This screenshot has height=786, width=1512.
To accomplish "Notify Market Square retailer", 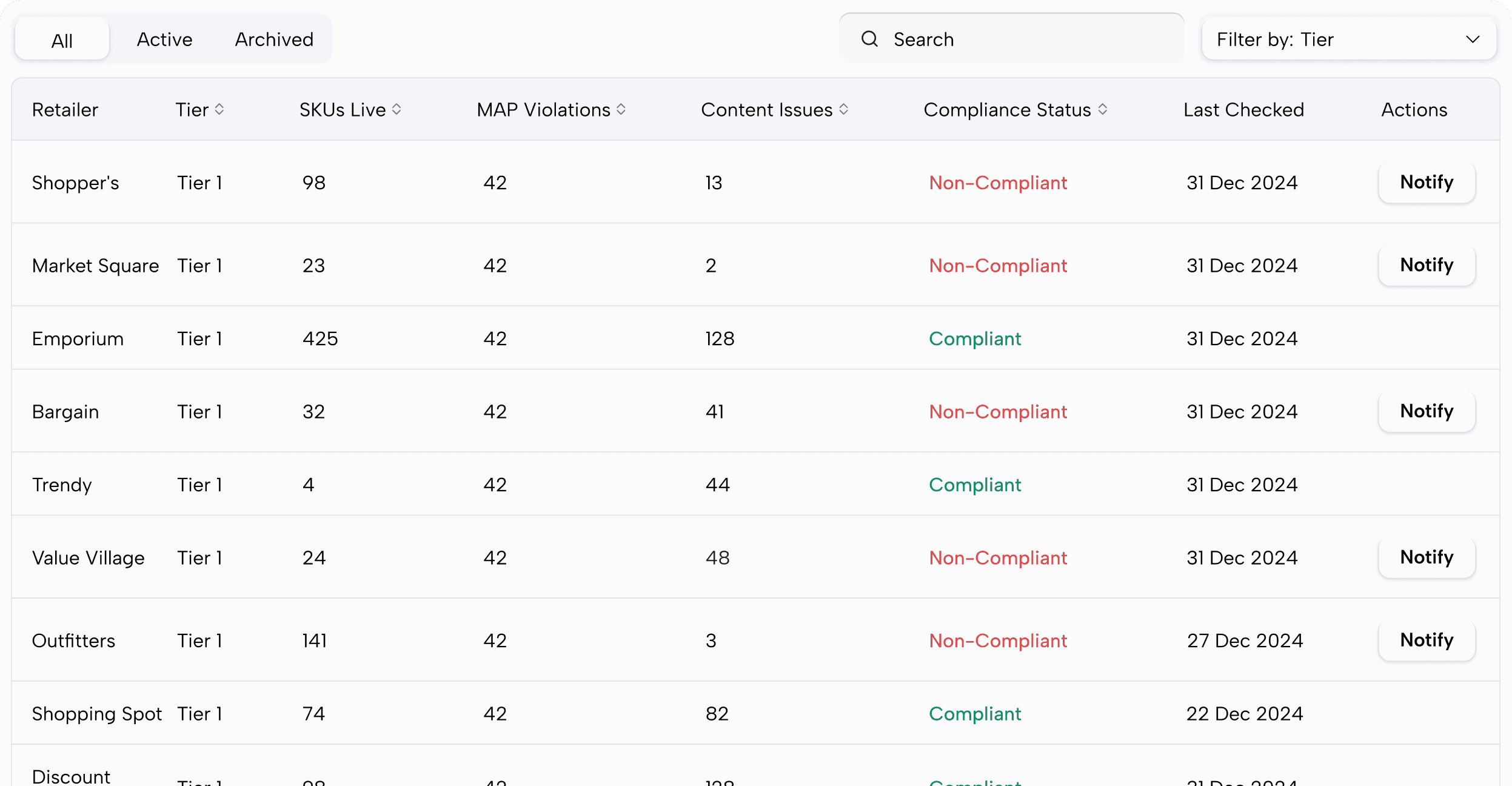I will [x=1426, y=265].
